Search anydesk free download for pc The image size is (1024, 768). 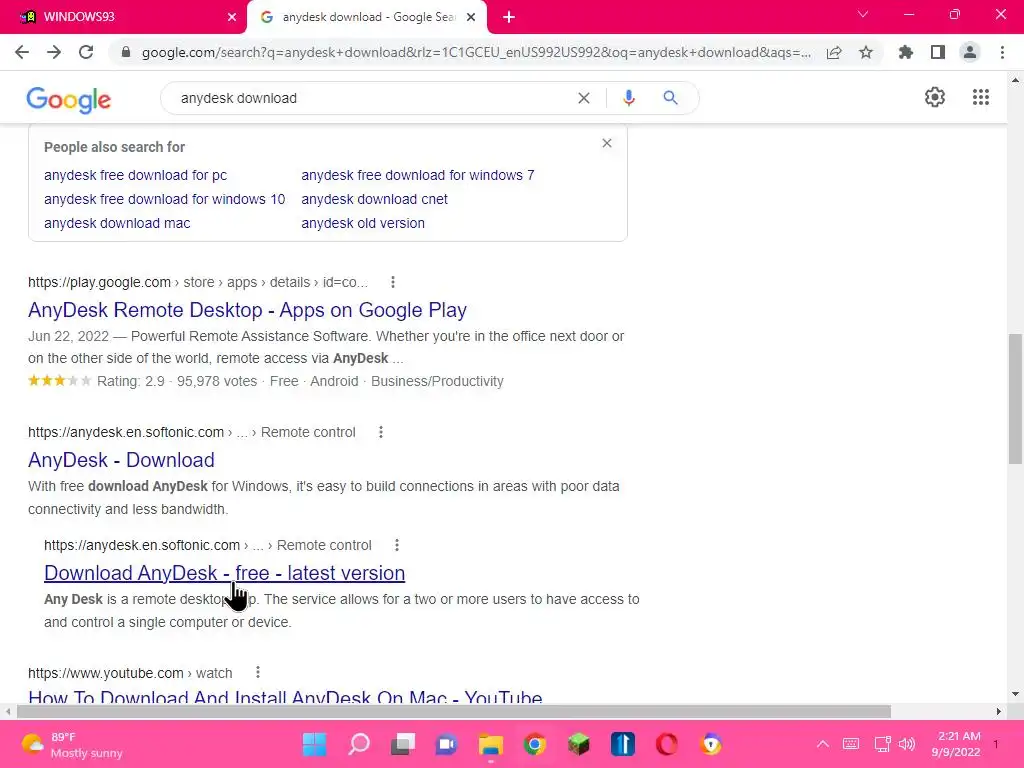[135, 175]
